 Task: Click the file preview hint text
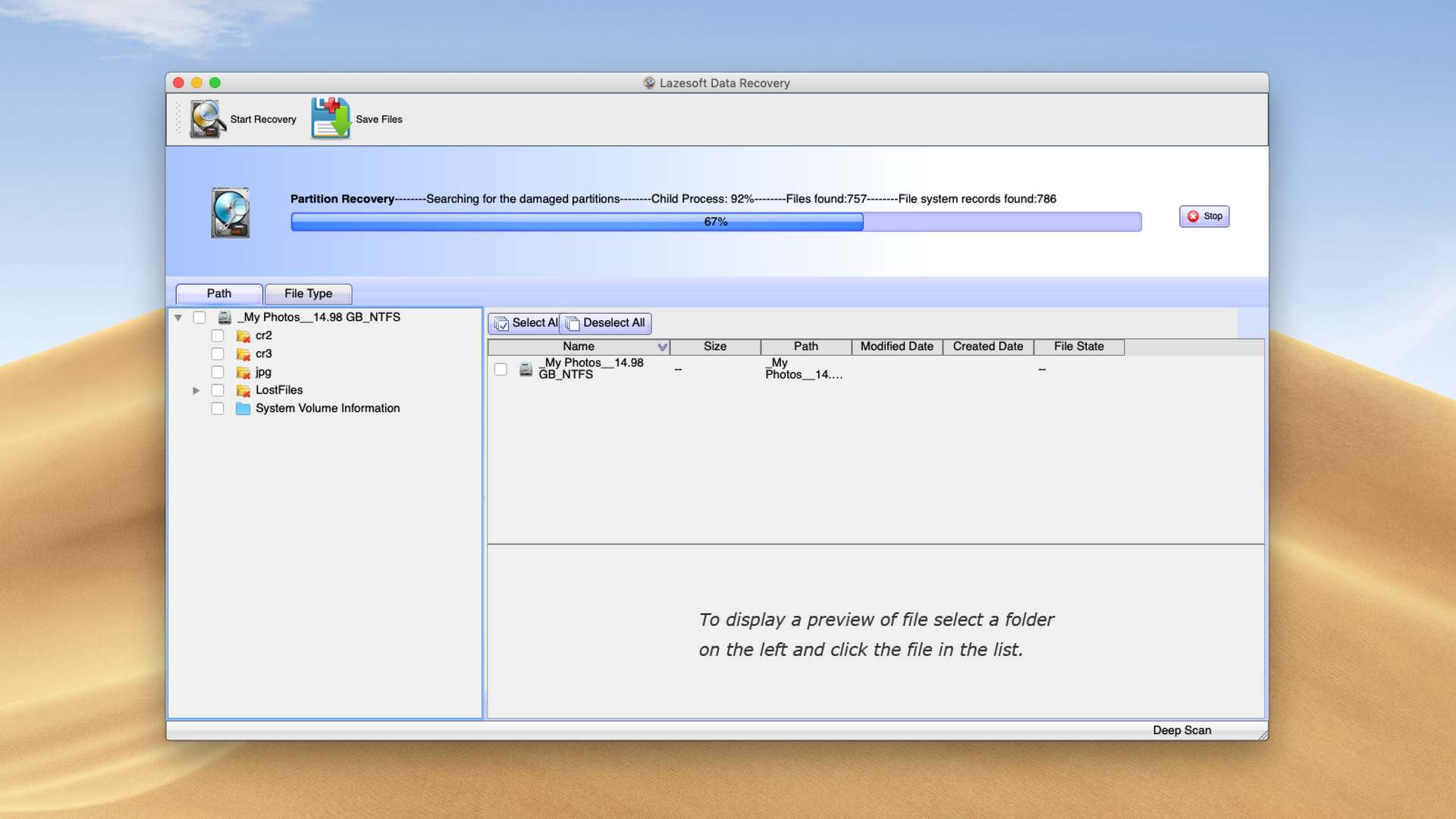876,635
